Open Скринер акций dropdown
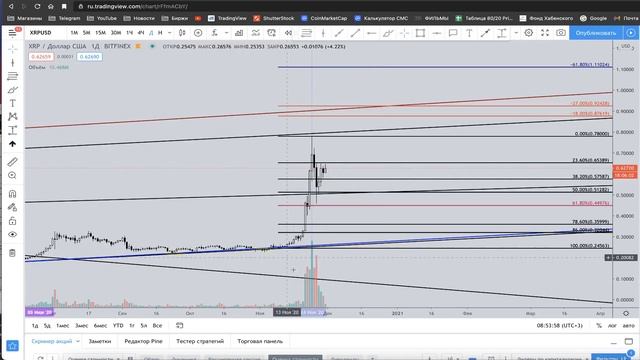 [x=55, y=341]
